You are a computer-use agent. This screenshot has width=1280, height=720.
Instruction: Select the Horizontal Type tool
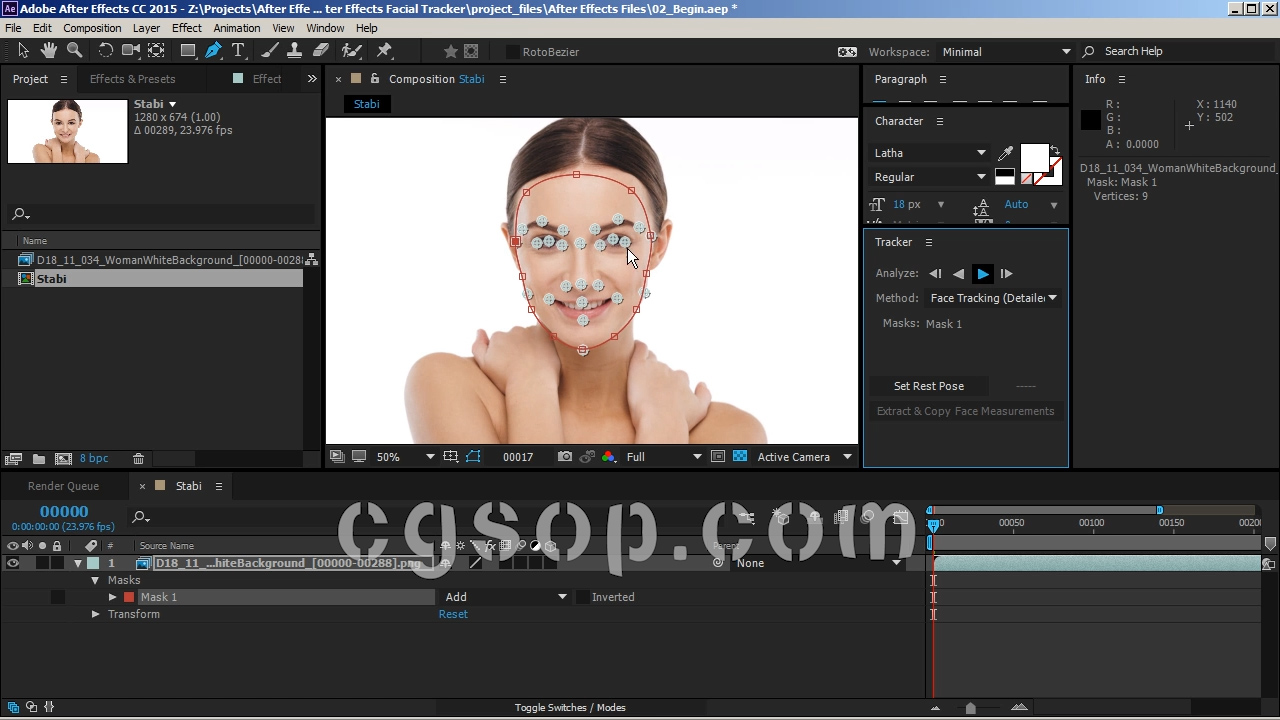(x=238, y=51)
